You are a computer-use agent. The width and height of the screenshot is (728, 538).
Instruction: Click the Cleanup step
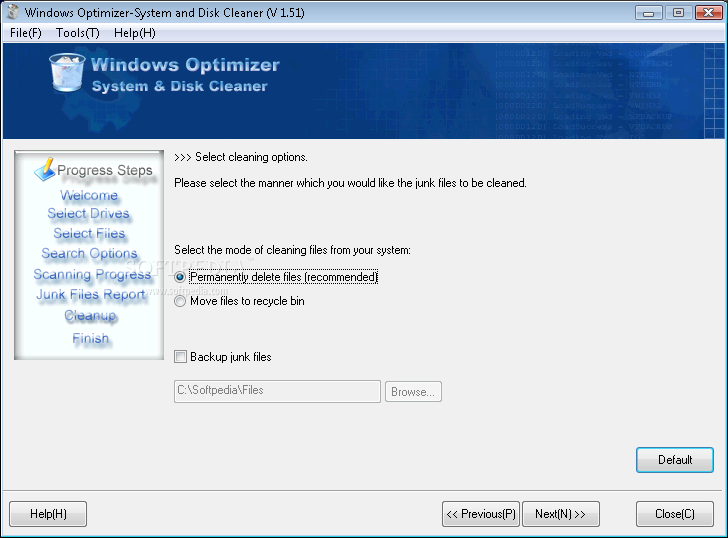point(90,316)
